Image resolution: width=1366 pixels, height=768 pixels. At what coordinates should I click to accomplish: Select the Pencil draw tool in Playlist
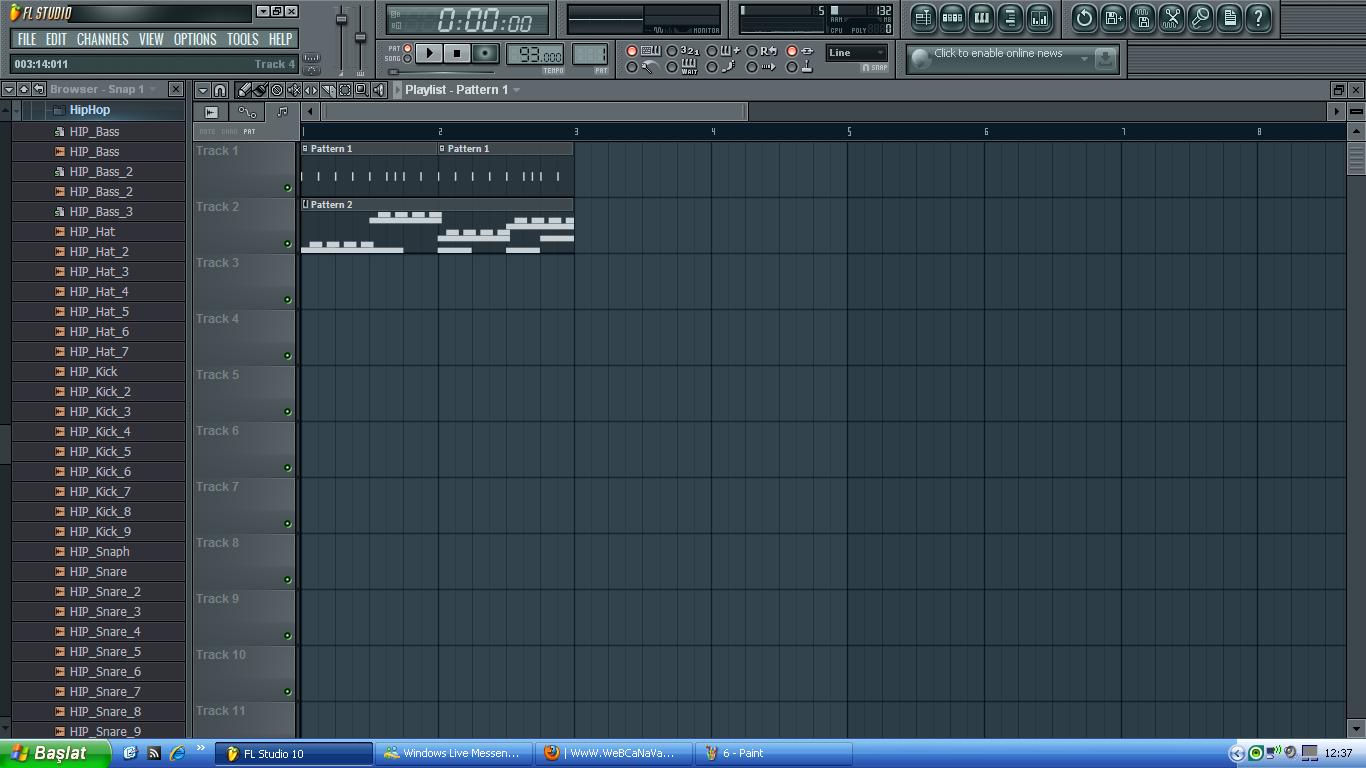(244, 90)
